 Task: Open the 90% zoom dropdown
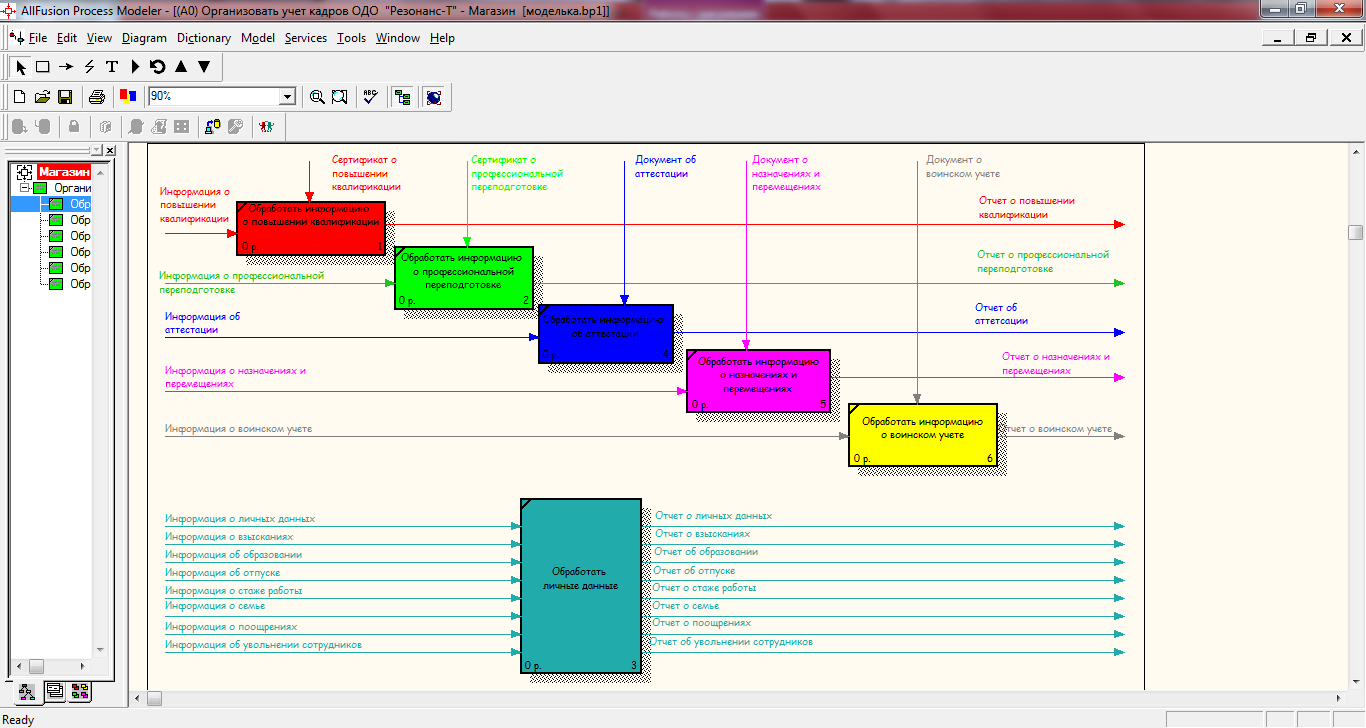point(288,97)
